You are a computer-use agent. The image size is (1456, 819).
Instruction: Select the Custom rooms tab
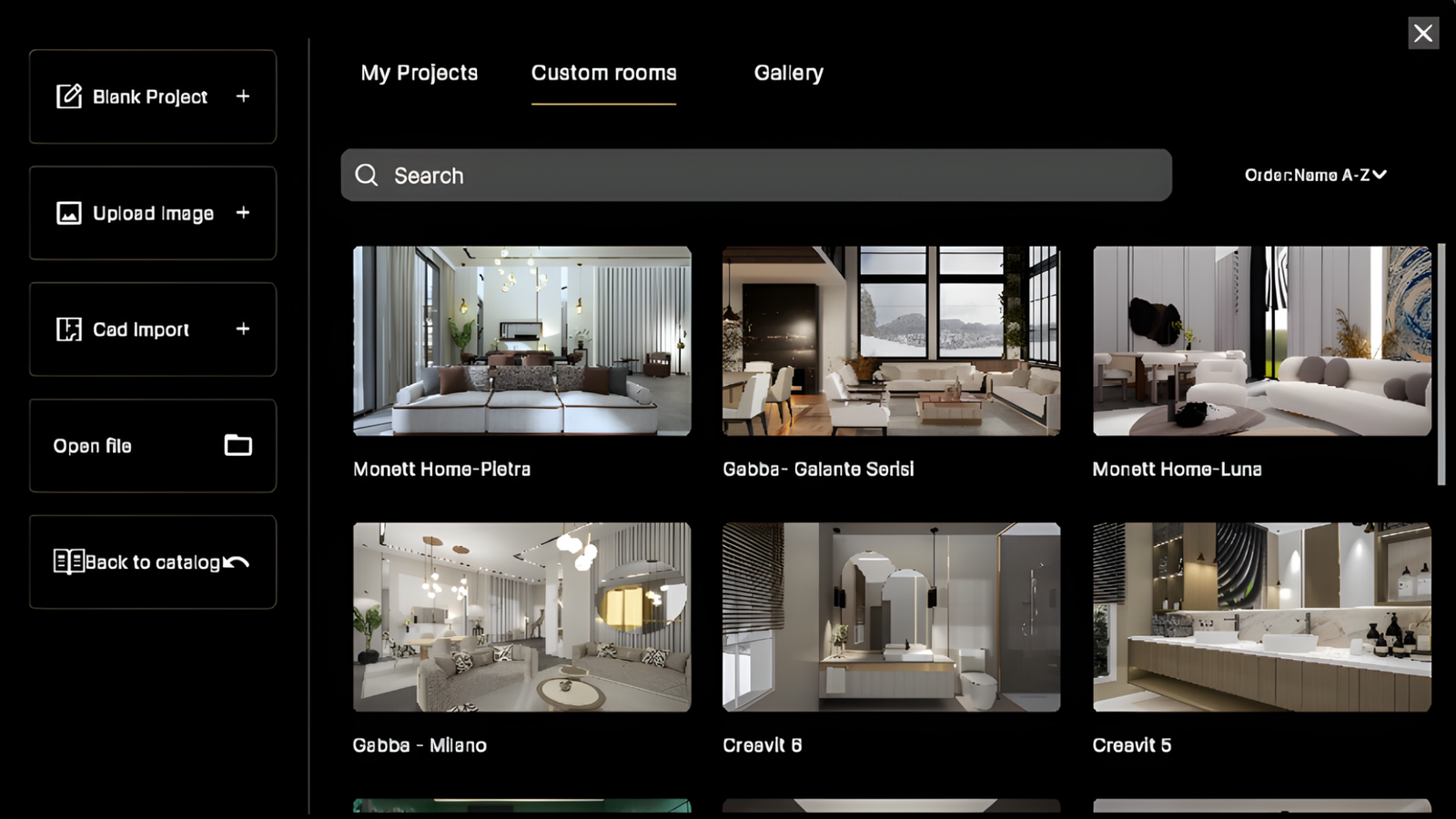tap(603, 73)
